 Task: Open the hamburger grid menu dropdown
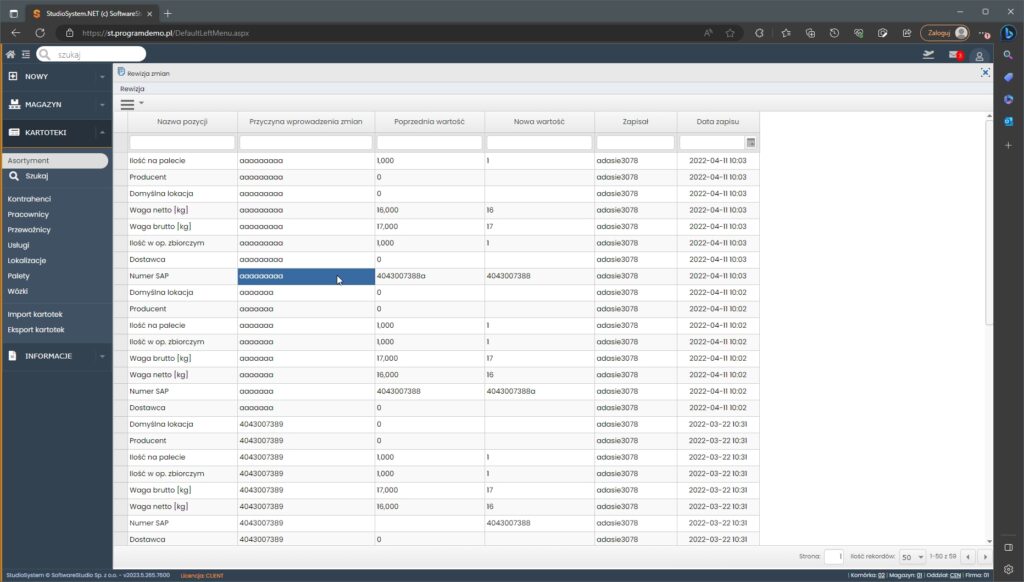pyautogui.click(x=132, y=103)
